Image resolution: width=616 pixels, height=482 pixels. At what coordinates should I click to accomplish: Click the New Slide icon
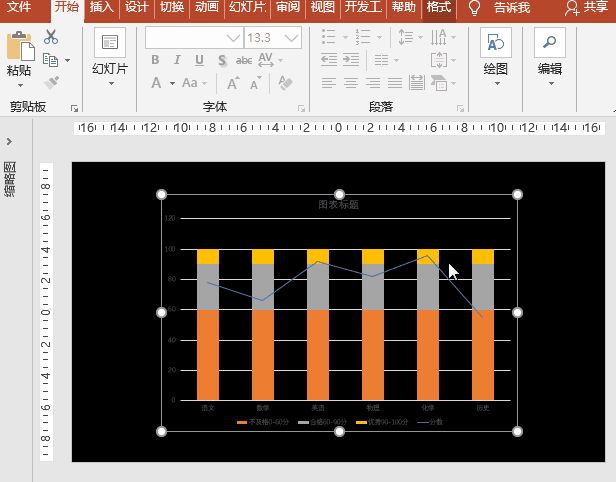[110, 42]
